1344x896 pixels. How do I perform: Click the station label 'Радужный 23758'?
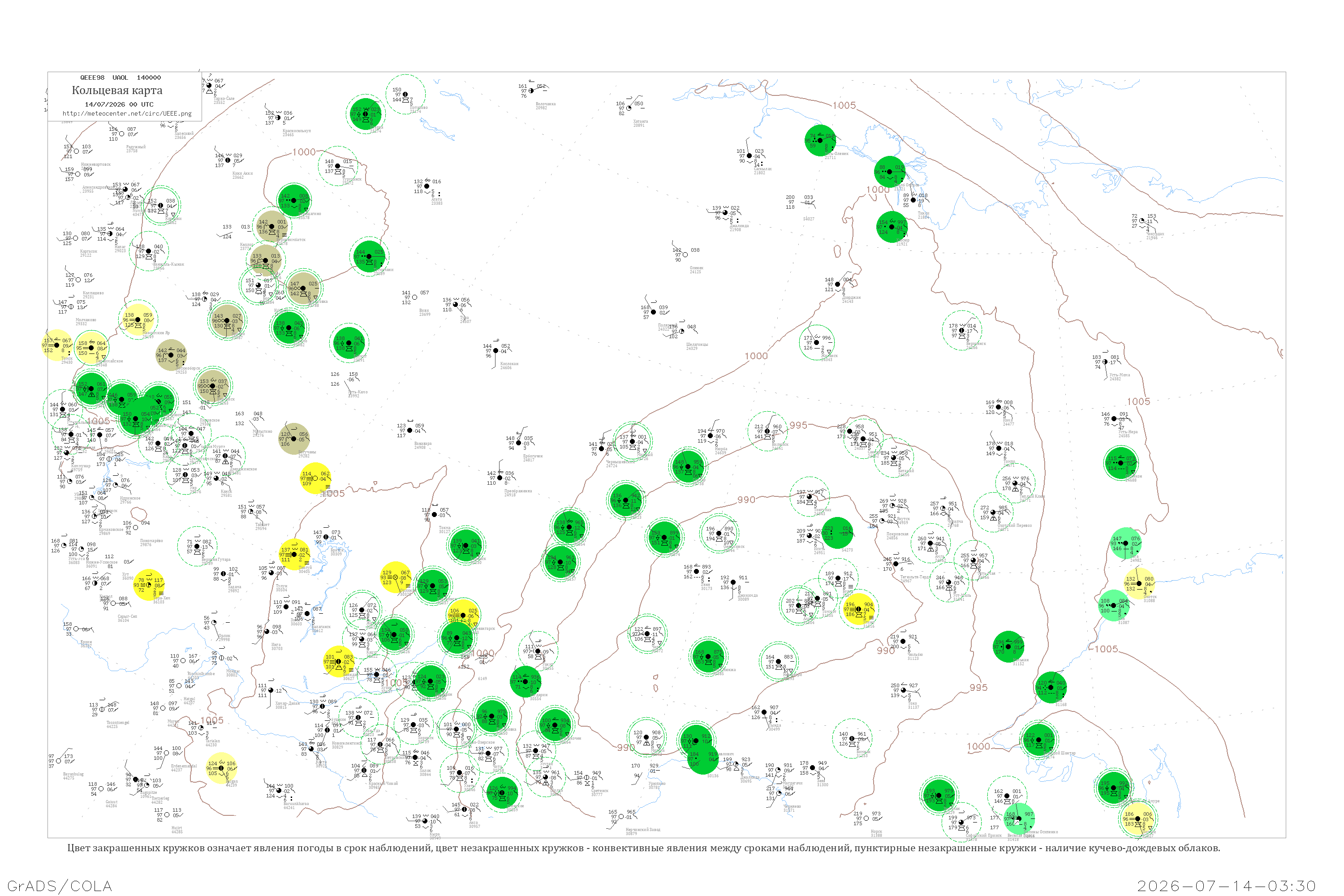point(136,149)
